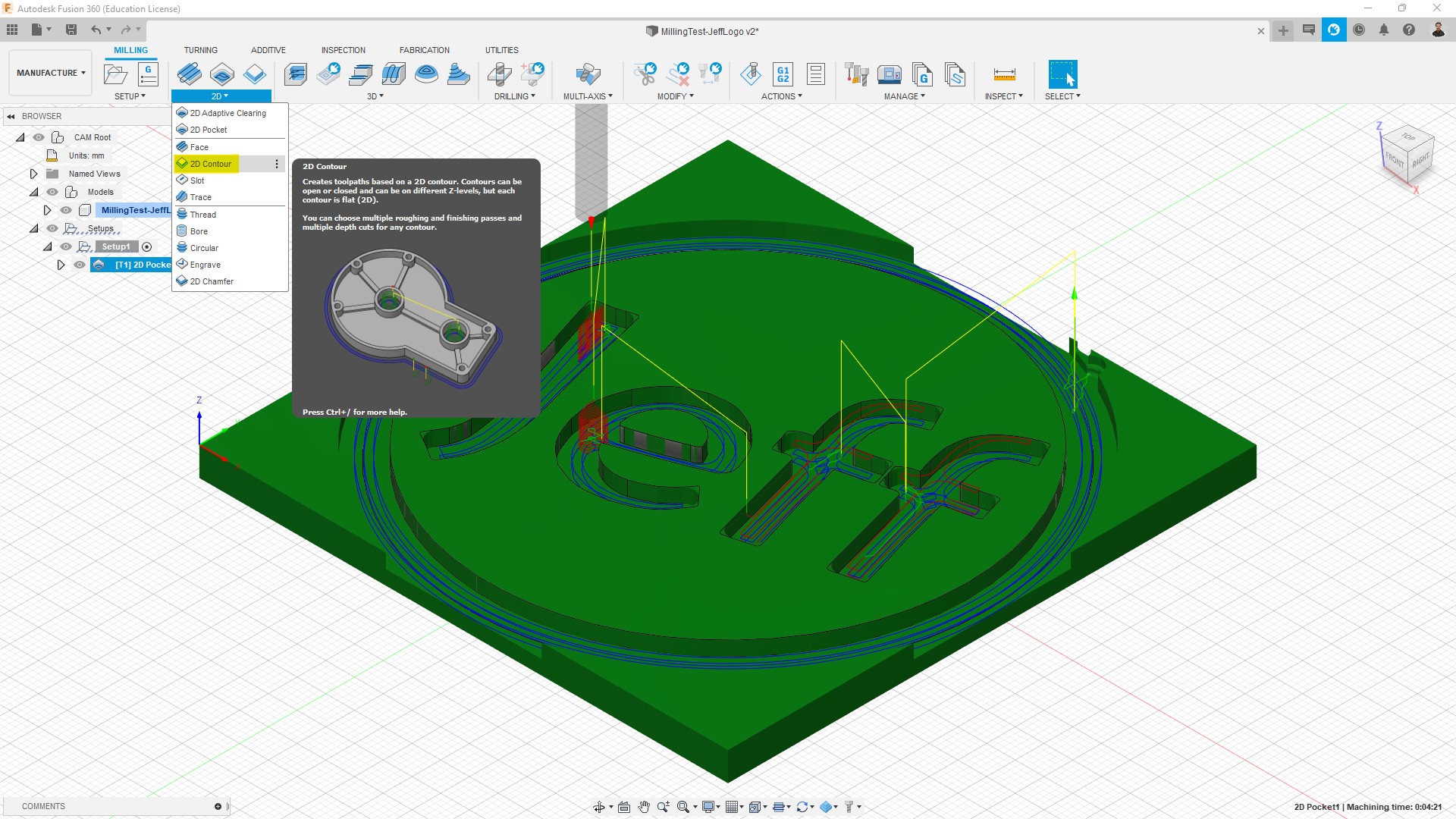Choose 2D Adaptive Clearing from menu

click(227, 113)
